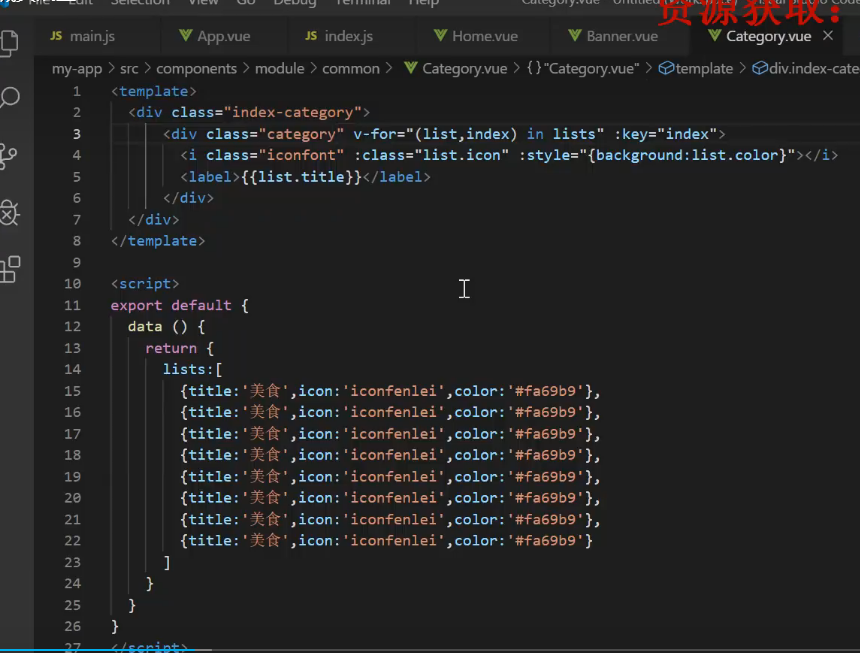Click Category.vue file in the breadcrumb

(x=456, y=69)
